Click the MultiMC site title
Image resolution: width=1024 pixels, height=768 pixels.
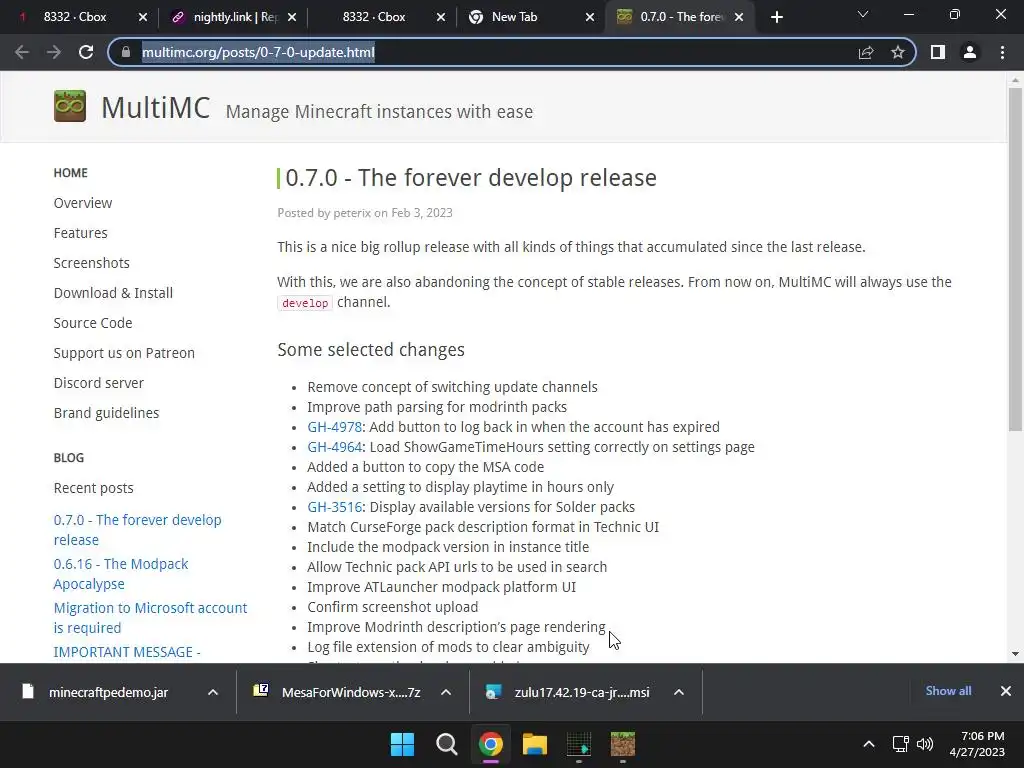[x=155, y=108]
